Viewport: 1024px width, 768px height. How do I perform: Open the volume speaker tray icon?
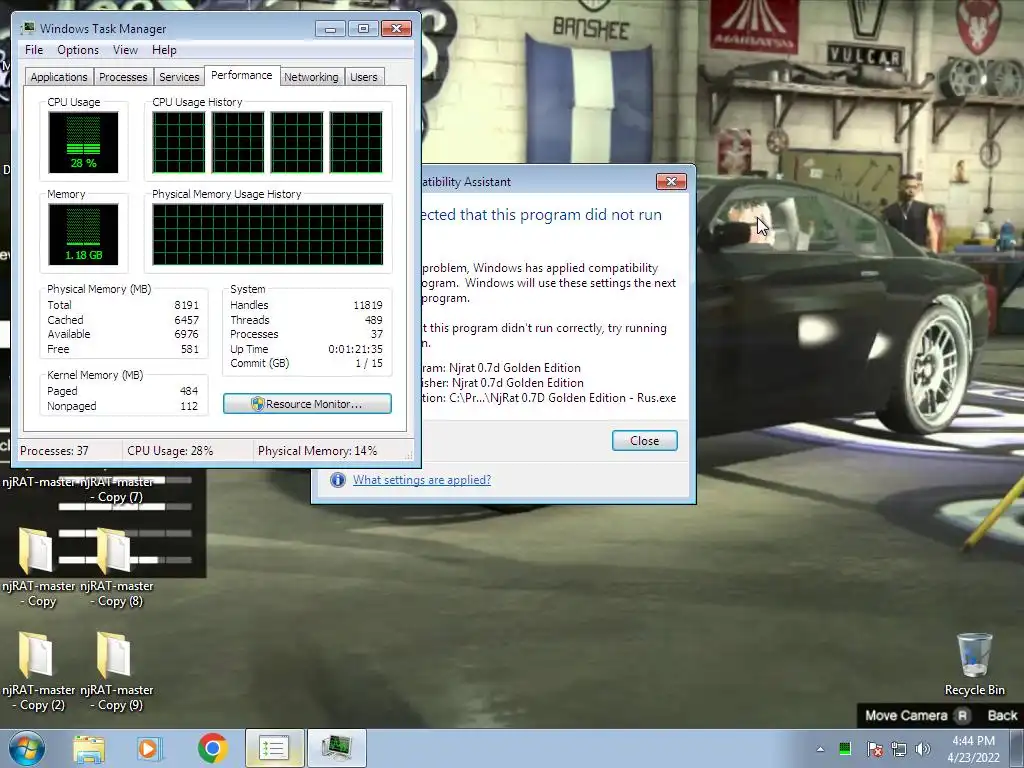pyautogui.click(x=923, y=749)
